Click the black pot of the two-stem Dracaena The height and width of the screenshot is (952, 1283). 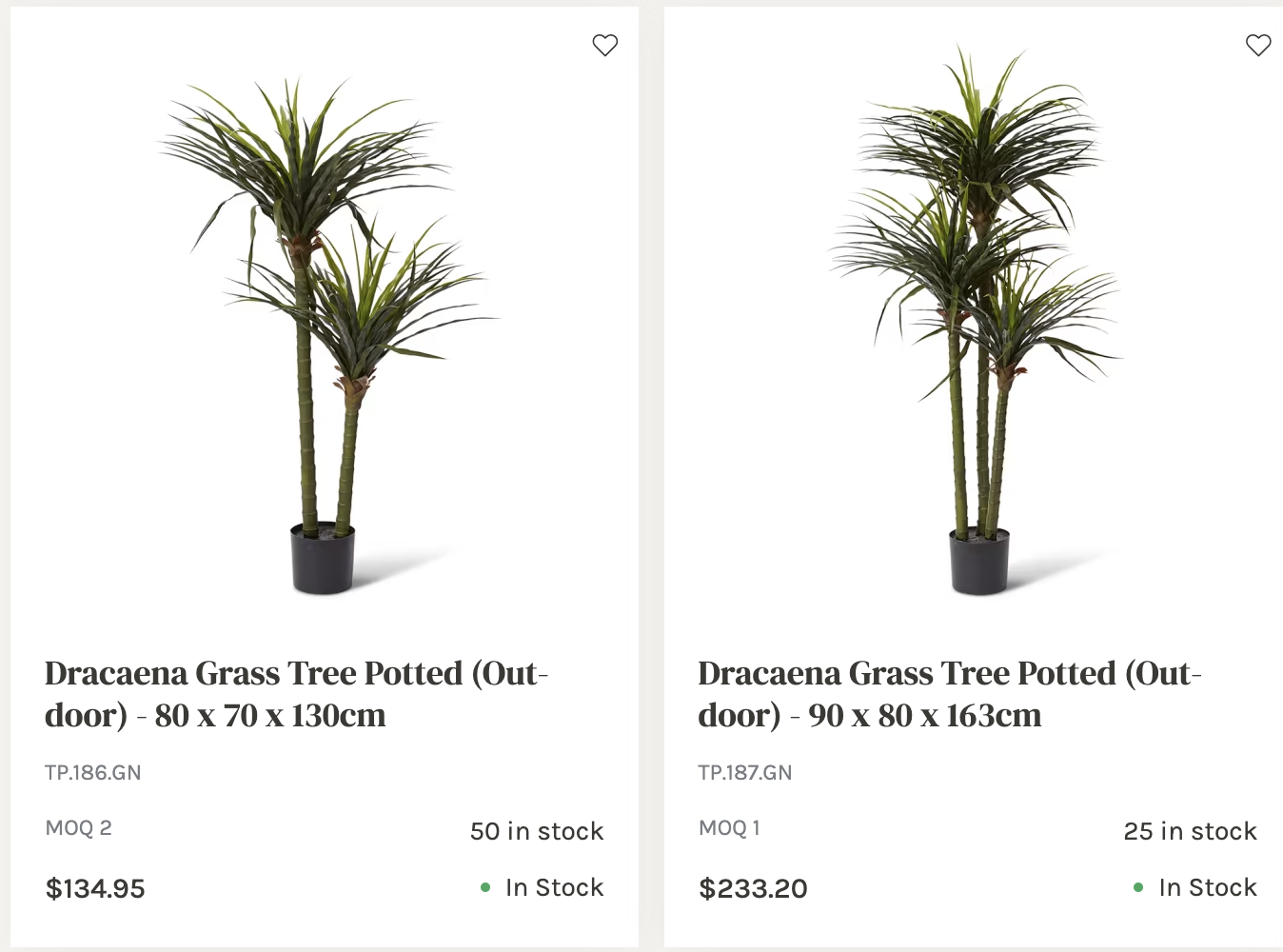323,559
